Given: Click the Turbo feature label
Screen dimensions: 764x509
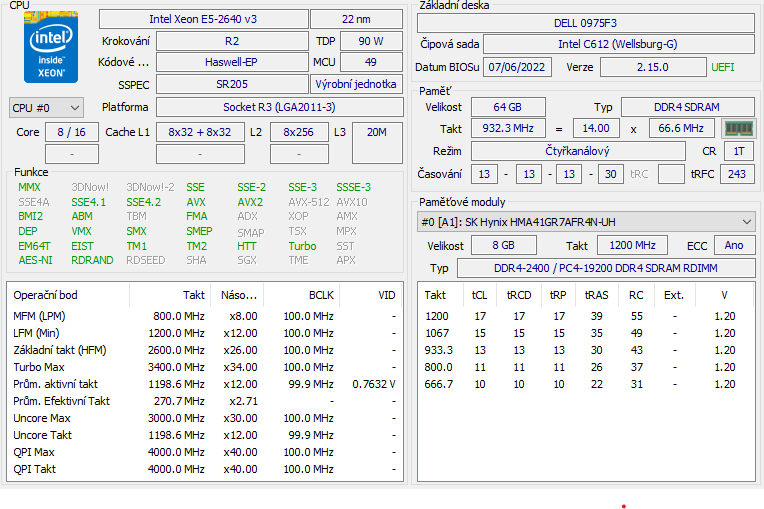Looking at the screenshot, I should coord(302,246).
